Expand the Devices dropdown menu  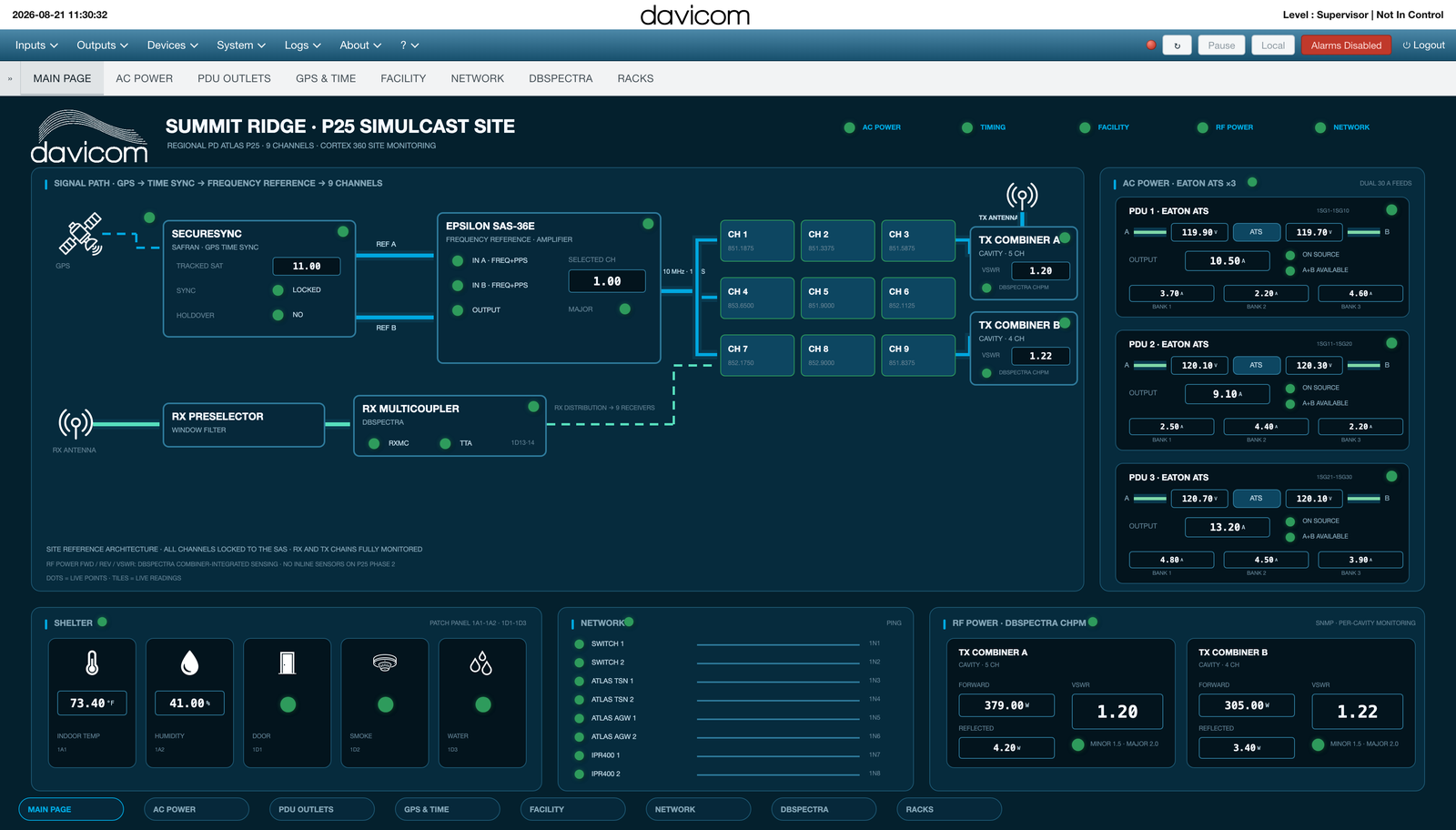click(x=172, y=46)
